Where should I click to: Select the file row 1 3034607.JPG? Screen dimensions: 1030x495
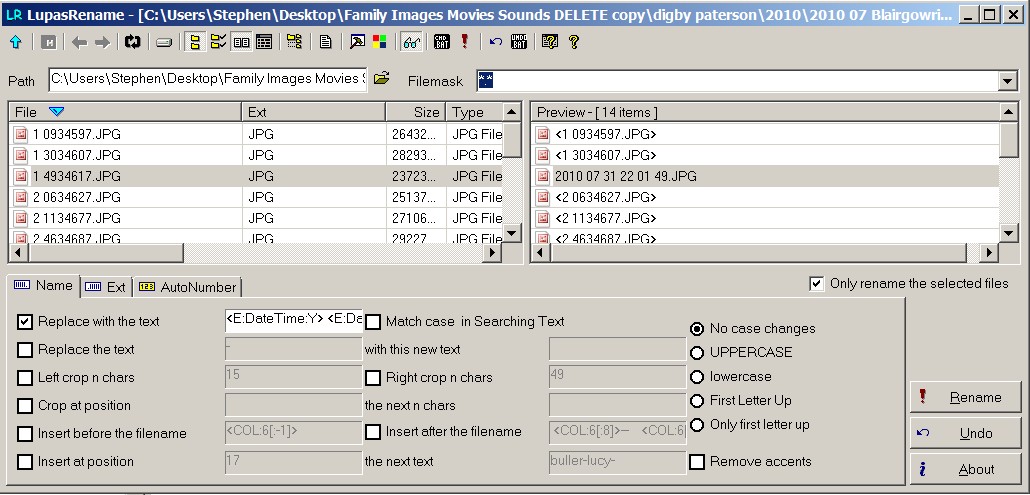pos(258,156)
